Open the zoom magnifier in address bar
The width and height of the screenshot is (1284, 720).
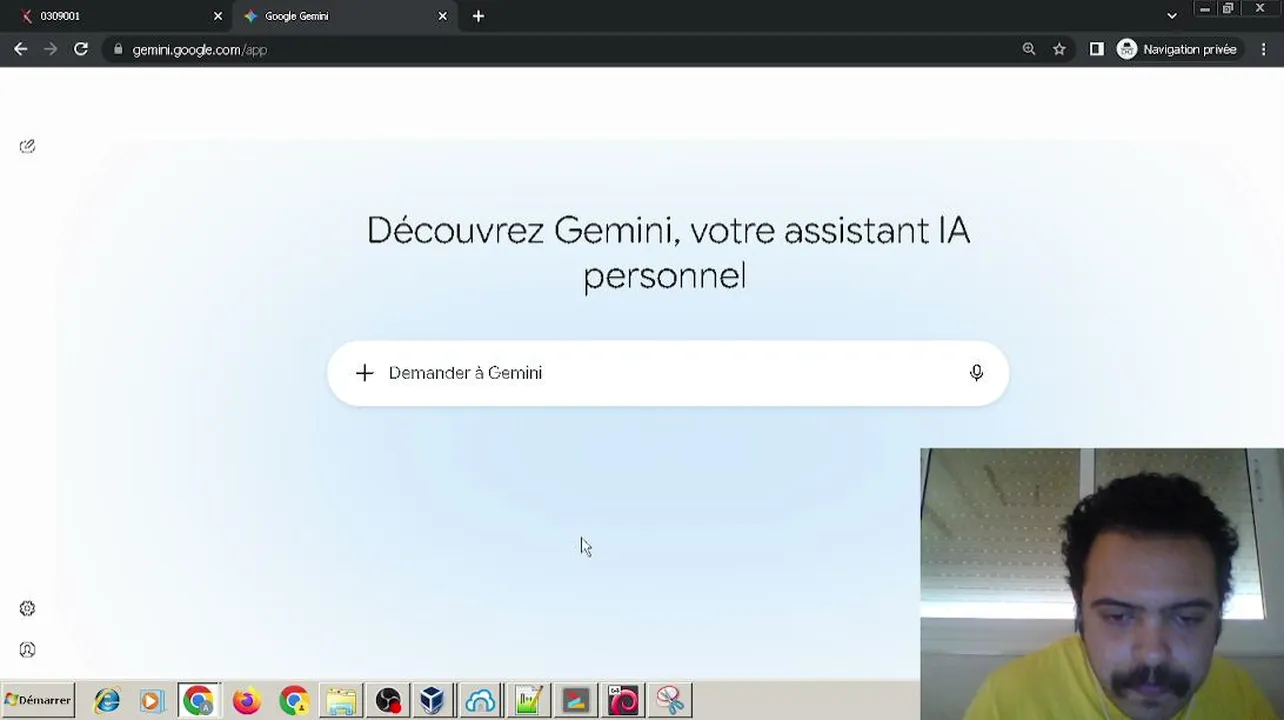pos(1029,49)
